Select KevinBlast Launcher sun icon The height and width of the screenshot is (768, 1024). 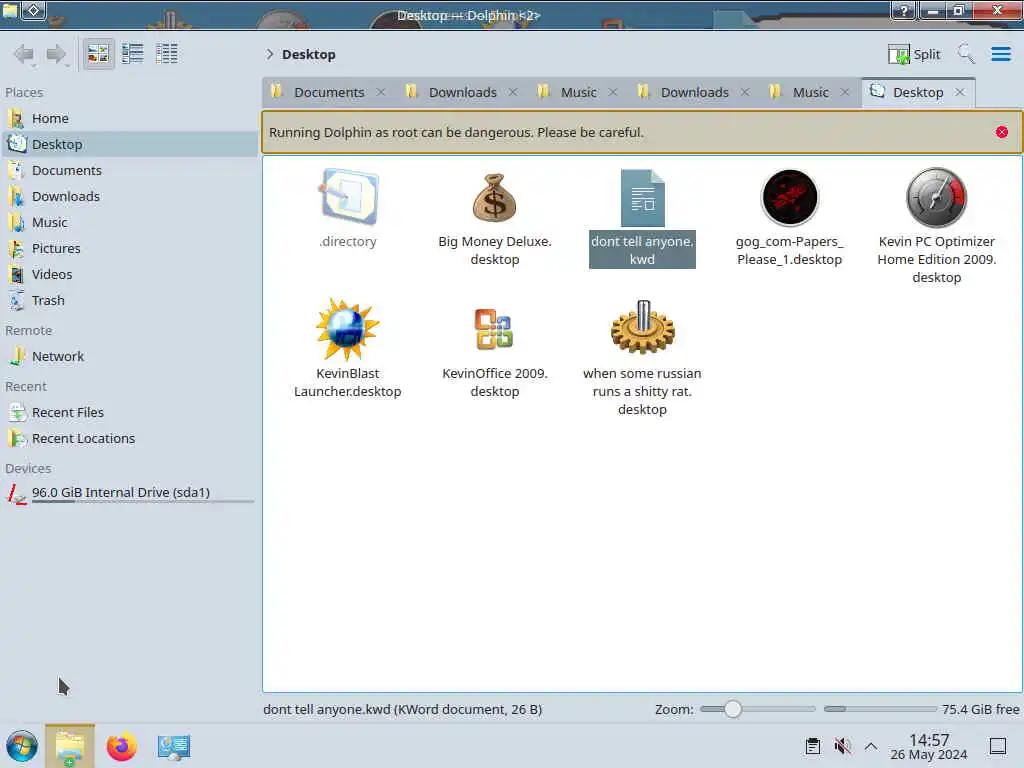(x=347, y=329)
